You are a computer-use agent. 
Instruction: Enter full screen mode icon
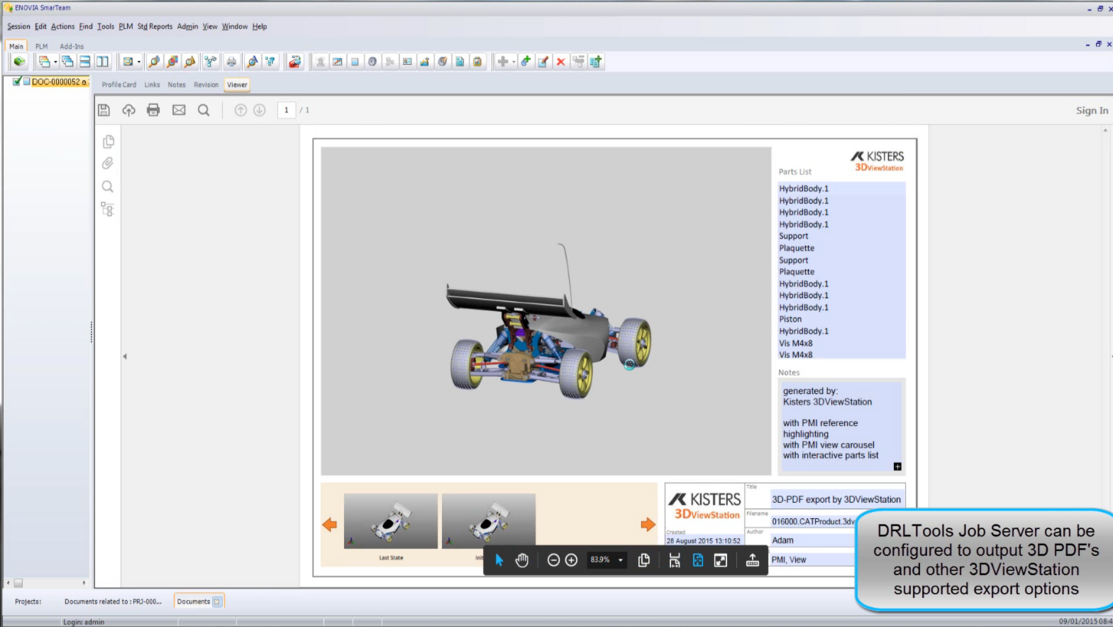coord(720,560)
